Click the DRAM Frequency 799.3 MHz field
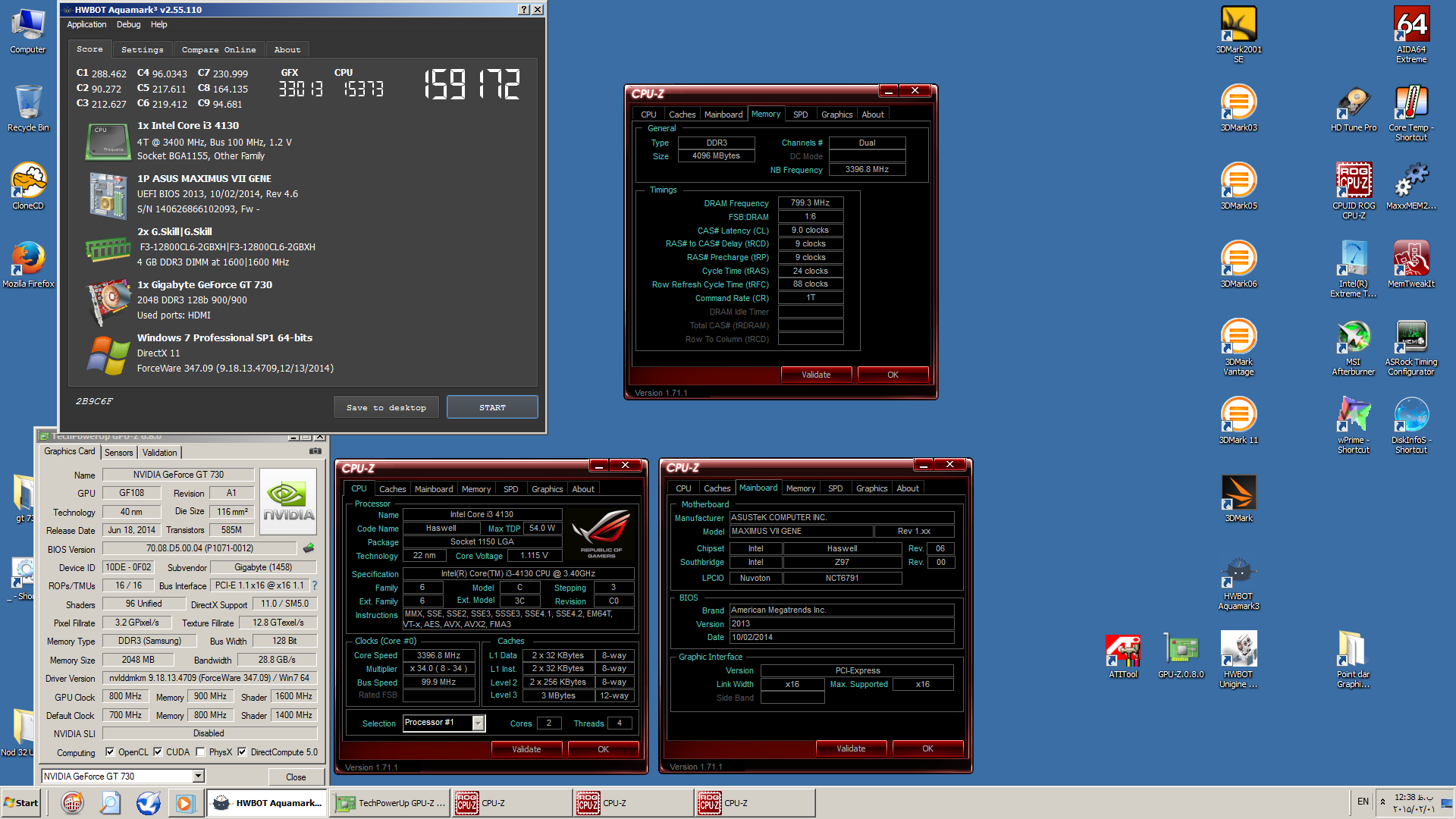Image resolution: width=1456 pixels, height=819 pixels. click(x=810, y=203)
